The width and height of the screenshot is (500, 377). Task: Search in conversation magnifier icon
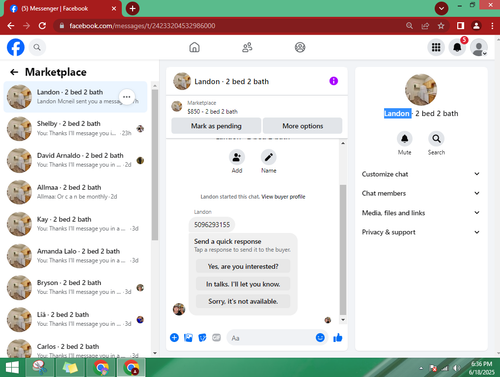point(436,139)
